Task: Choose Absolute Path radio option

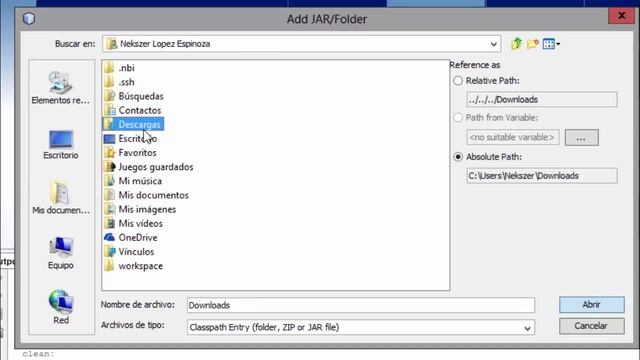Action: pyautogui.click(x=458, y=157)
